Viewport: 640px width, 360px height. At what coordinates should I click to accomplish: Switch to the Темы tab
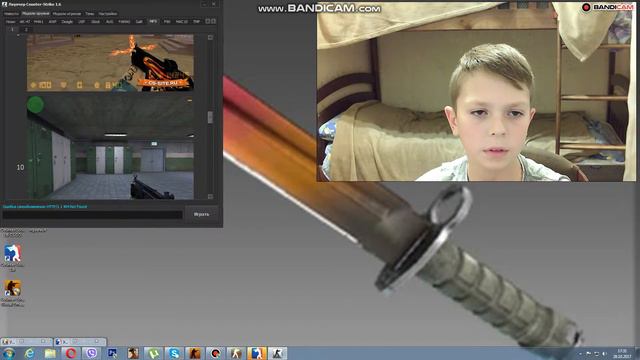(90, 13)
